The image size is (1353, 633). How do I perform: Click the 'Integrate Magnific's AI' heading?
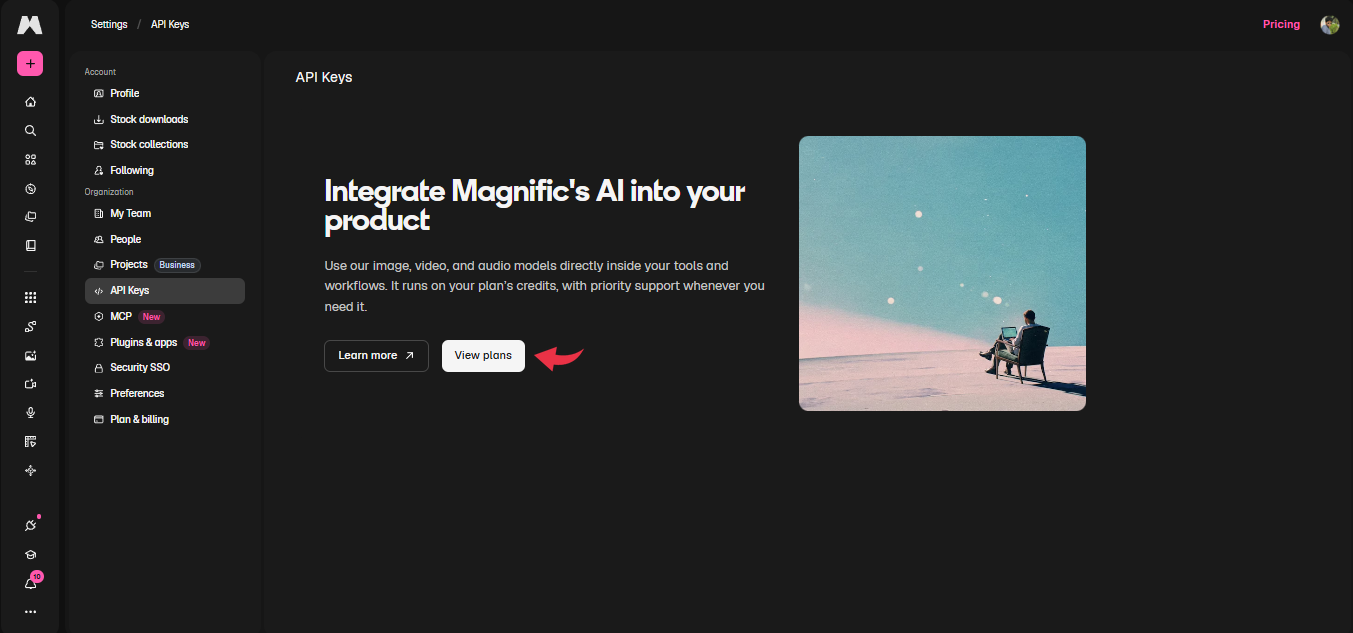[x=535, y=205]
